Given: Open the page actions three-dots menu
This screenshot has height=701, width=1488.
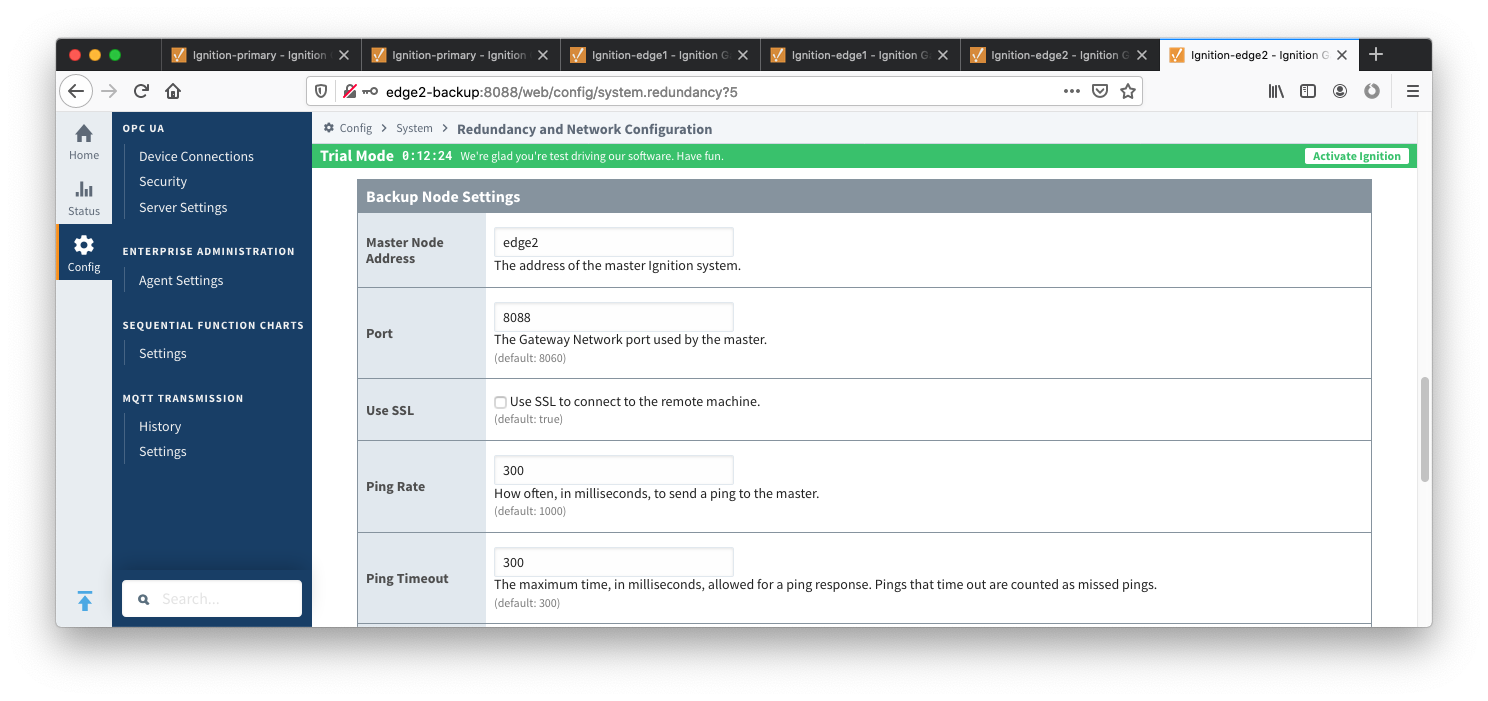Looking at the screenshot, I should pos(1072,91).
